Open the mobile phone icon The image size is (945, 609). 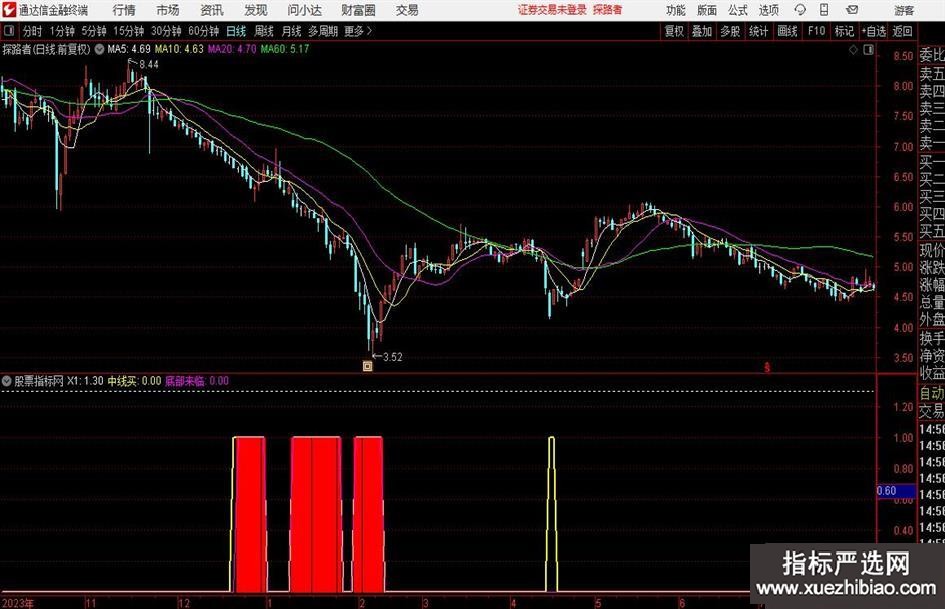[824, 10]
